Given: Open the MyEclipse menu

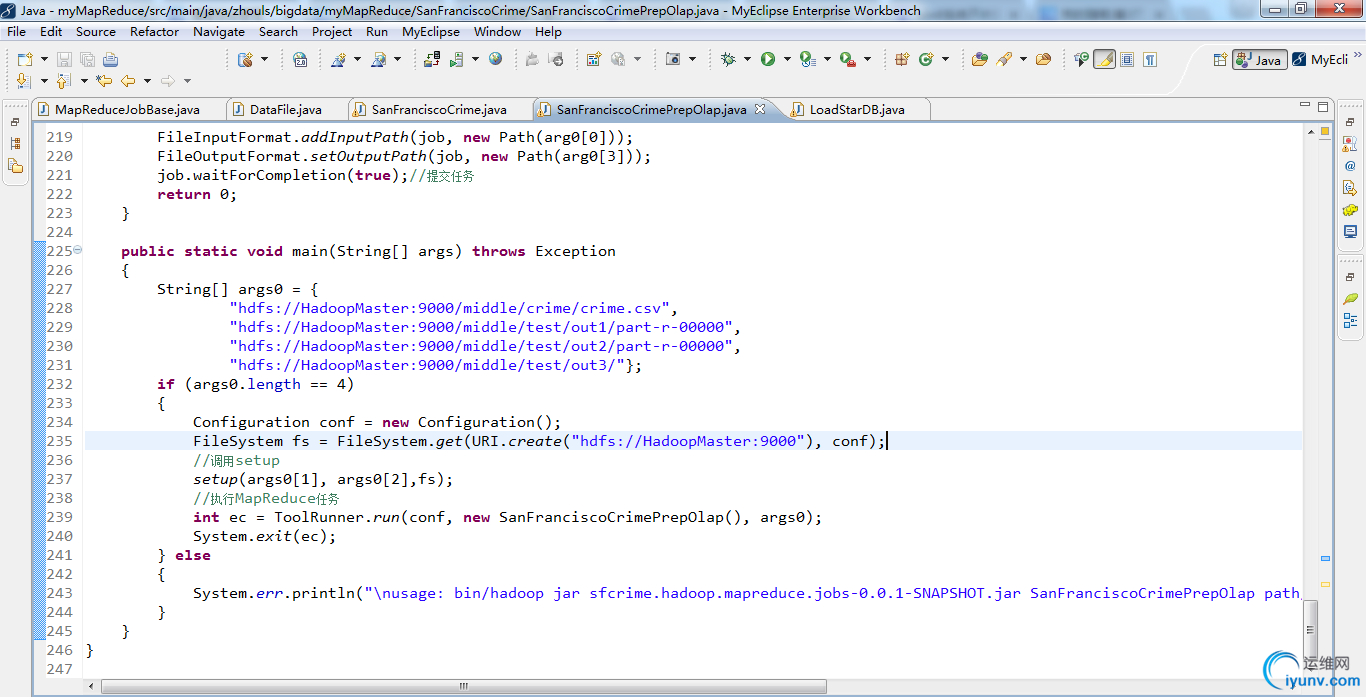Looking at the screenshot, I should [x=431, y=31].
